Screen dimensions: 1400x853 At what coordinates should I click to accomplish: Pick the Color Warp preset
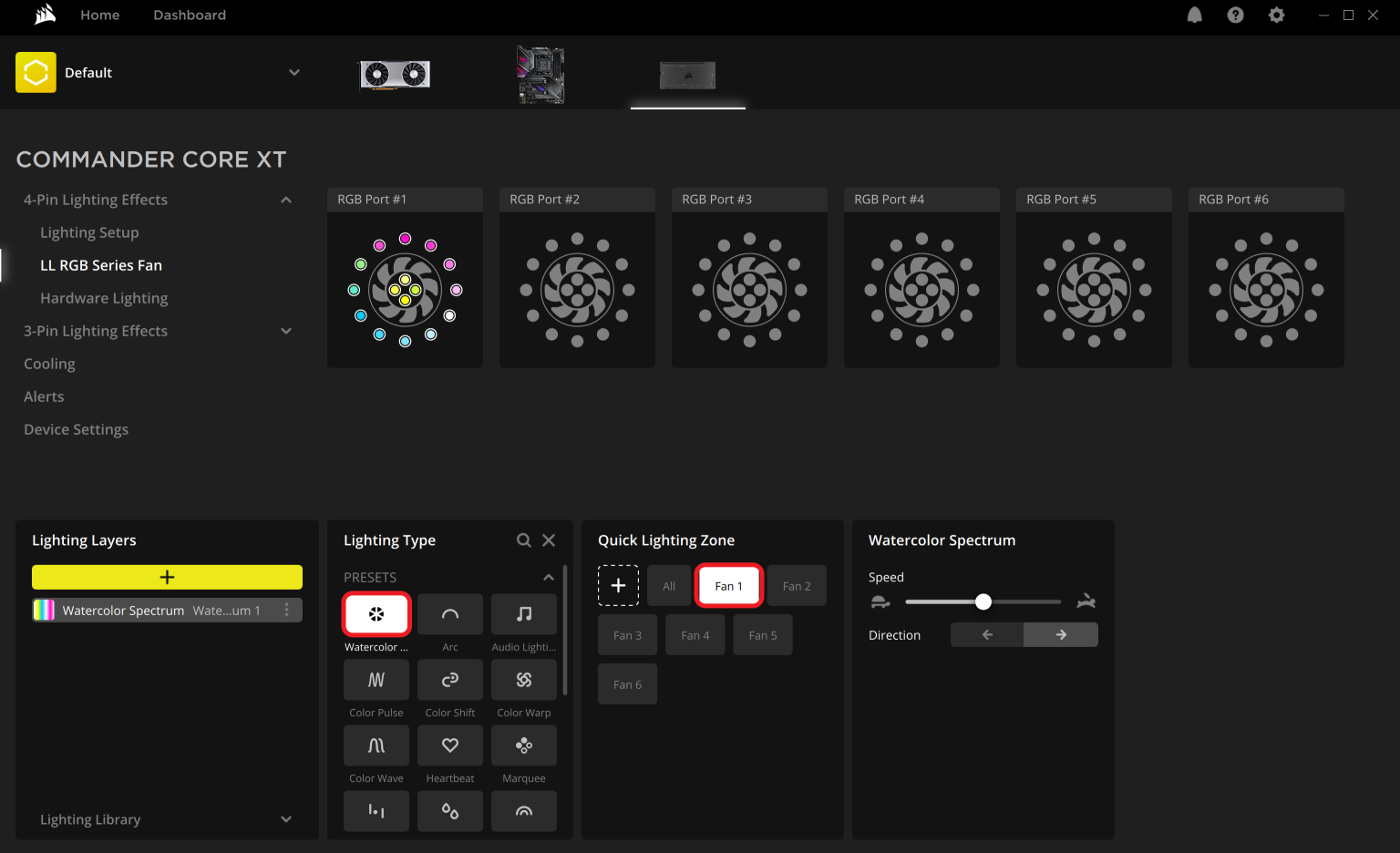(x=524, y=680)
